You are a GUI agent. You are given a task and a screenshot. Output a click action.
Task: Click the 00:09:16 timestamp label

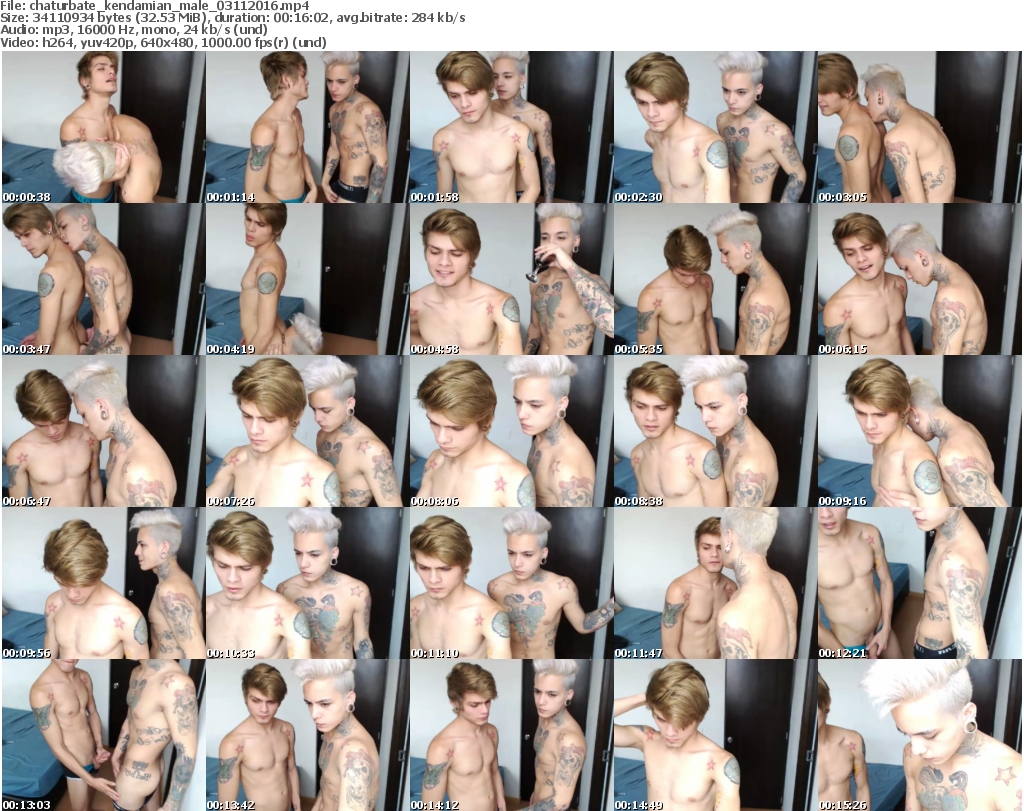click(x=842, y=501)
